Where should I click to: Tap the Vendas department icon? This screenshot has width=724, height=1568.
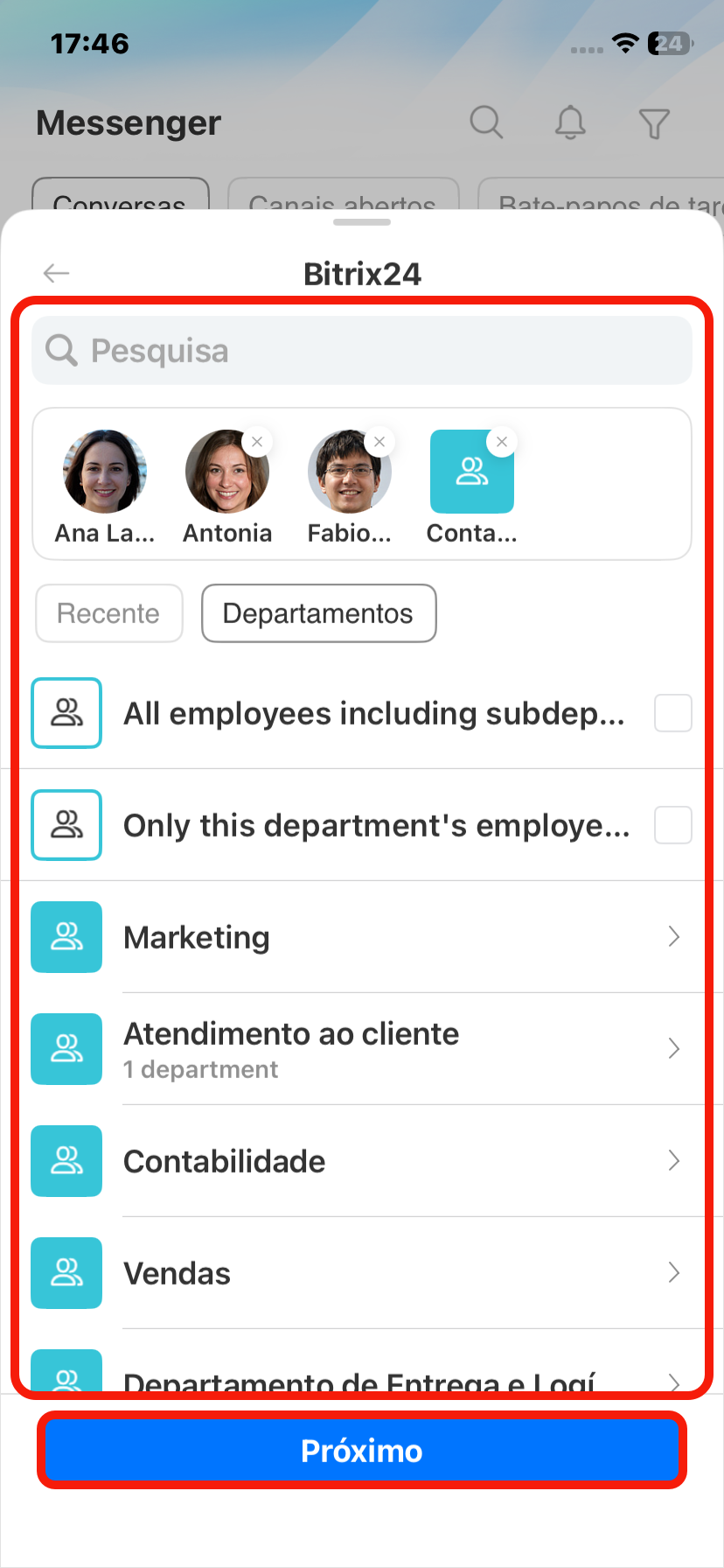pos(66,1273)
